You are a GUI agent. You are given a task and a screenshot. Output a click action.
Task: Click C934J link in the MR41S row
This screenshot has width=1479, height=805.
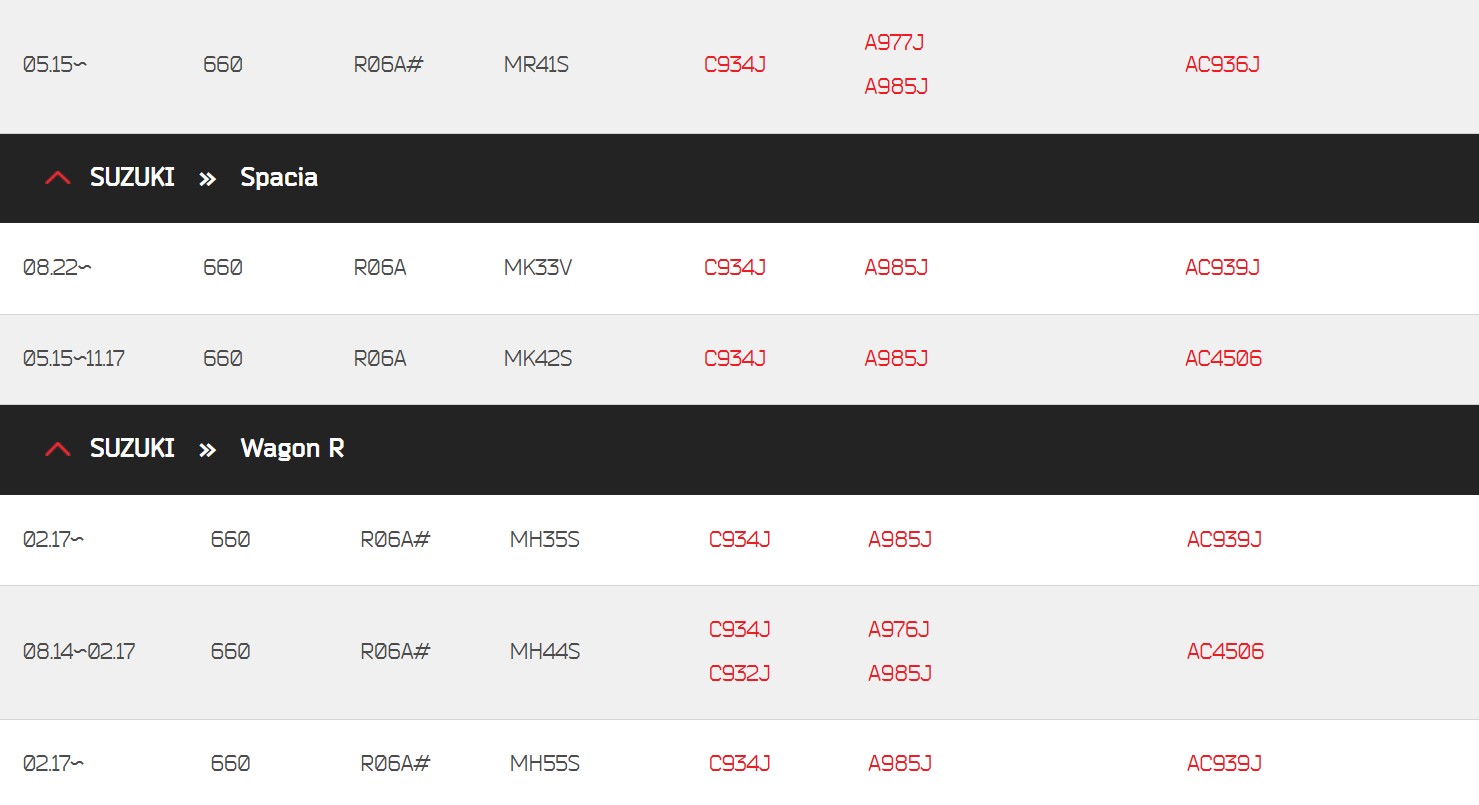click(735, 65)
